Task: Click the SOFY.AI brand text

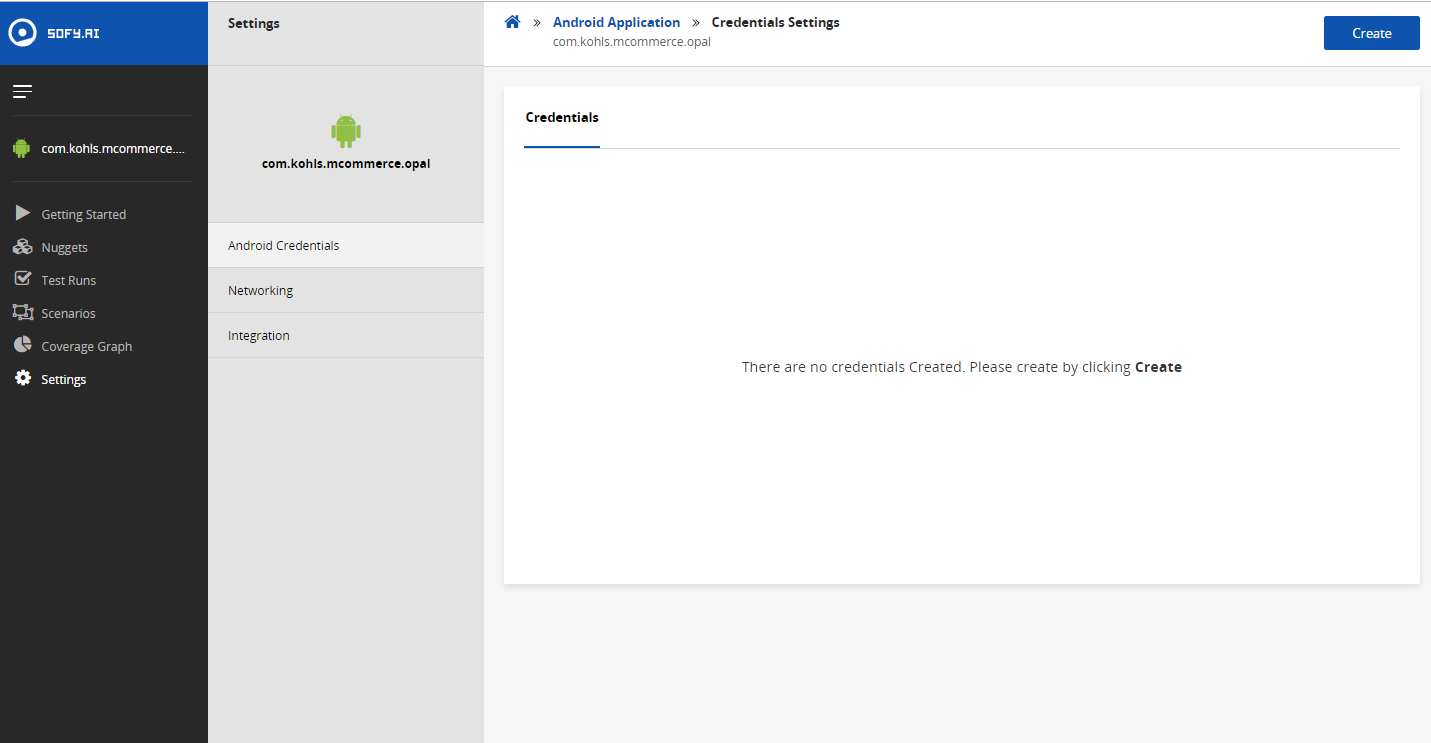Action: coord(73,33)
